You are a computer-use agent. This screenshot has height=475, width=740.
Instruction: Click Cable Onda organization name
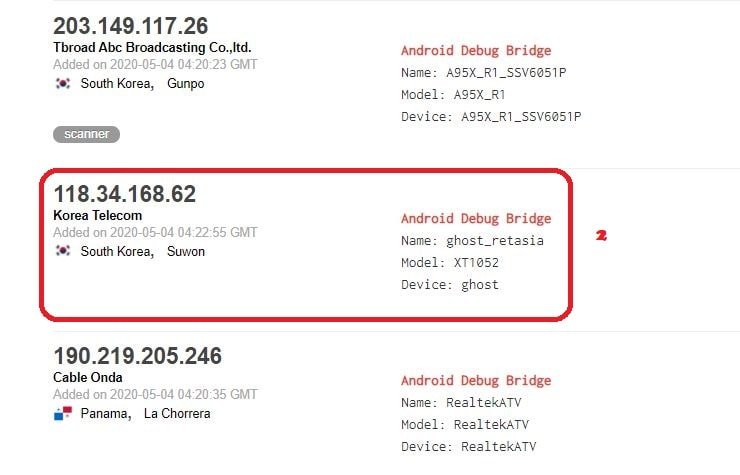(88, 377)
